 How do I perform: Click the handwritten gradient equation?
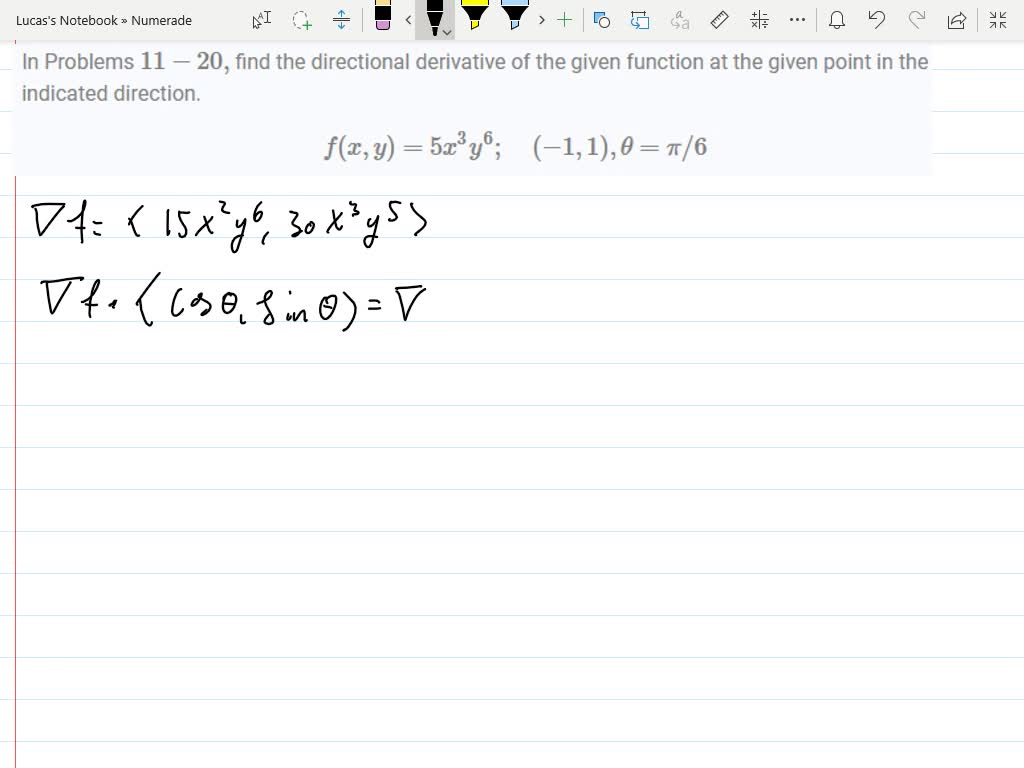pos(230,220)
